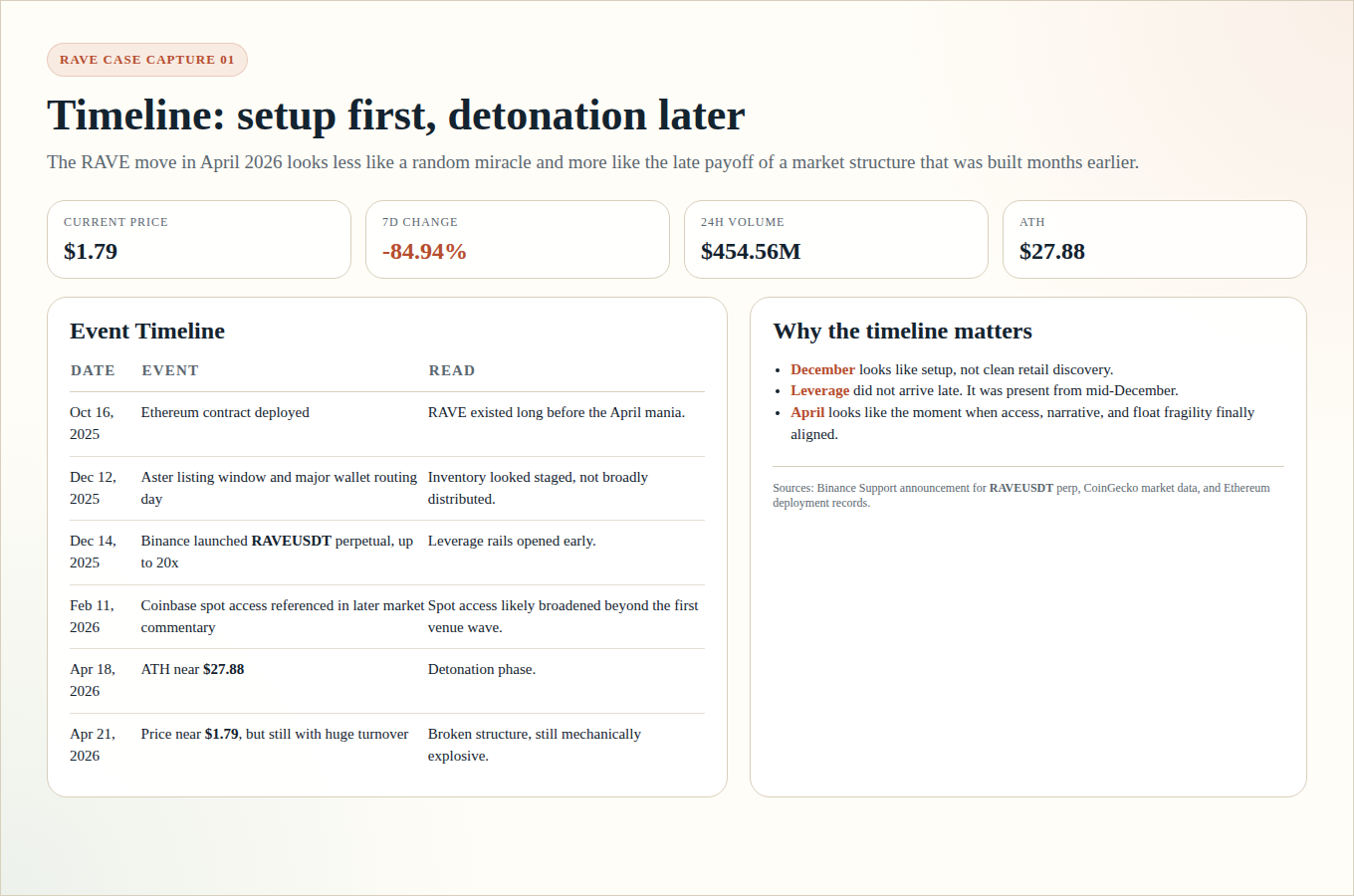
Task: Click the main title about setup and detonation
Action: 395,115
